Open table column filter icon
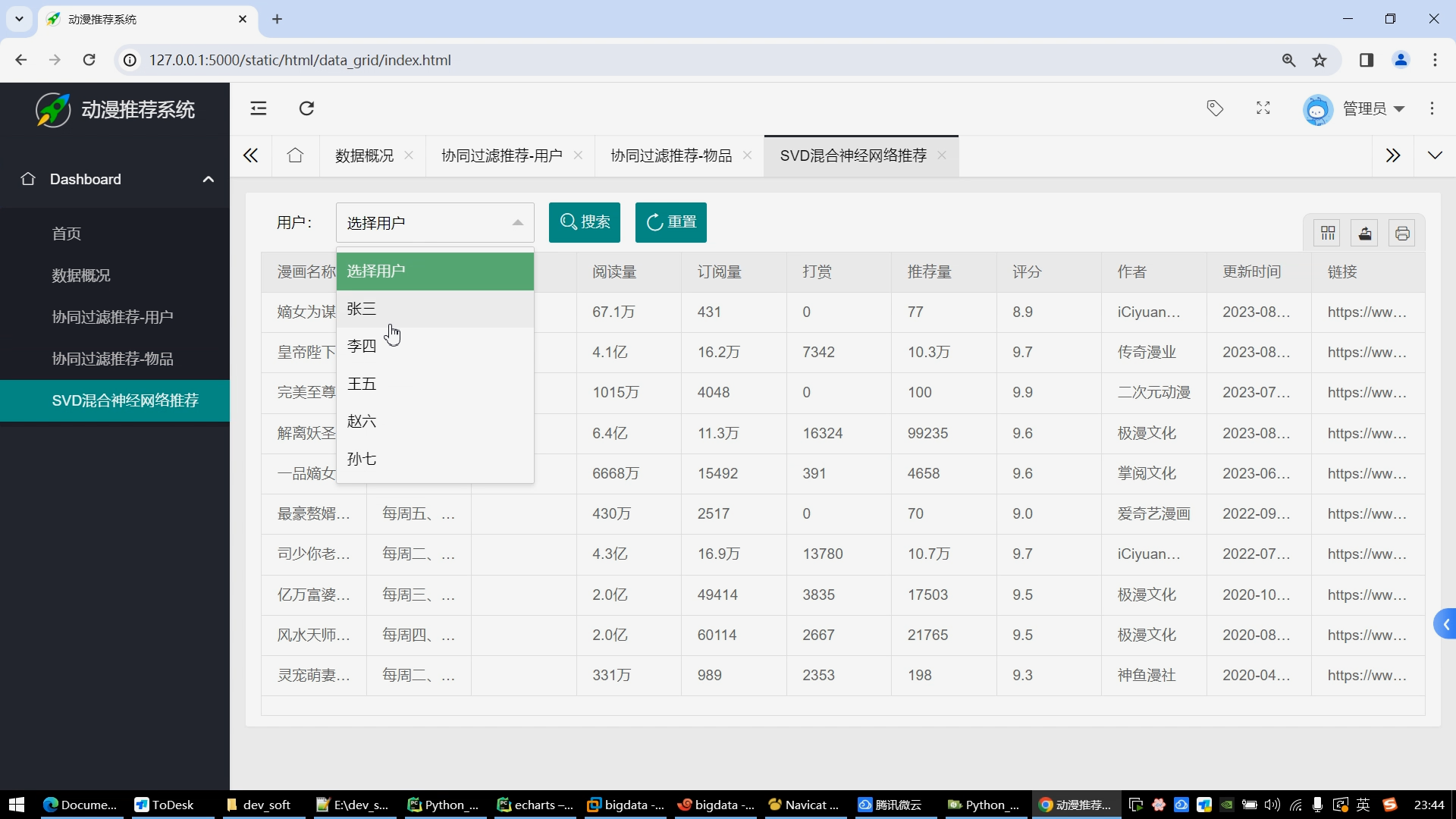Viewport: 1456px width, 819px height. pyautogui.click(x=1327, y=233)
